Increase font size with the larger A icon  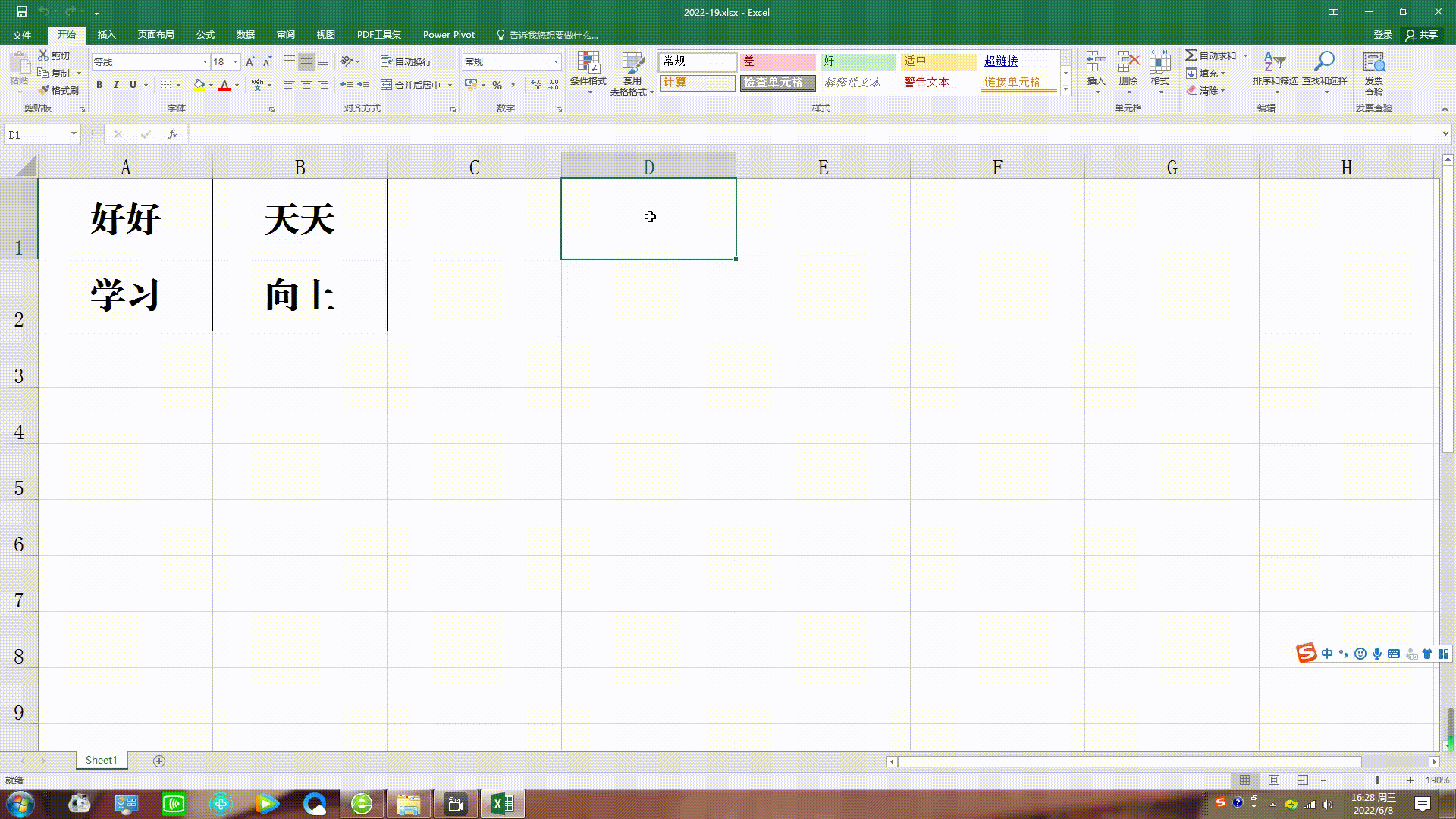(250, 61)
